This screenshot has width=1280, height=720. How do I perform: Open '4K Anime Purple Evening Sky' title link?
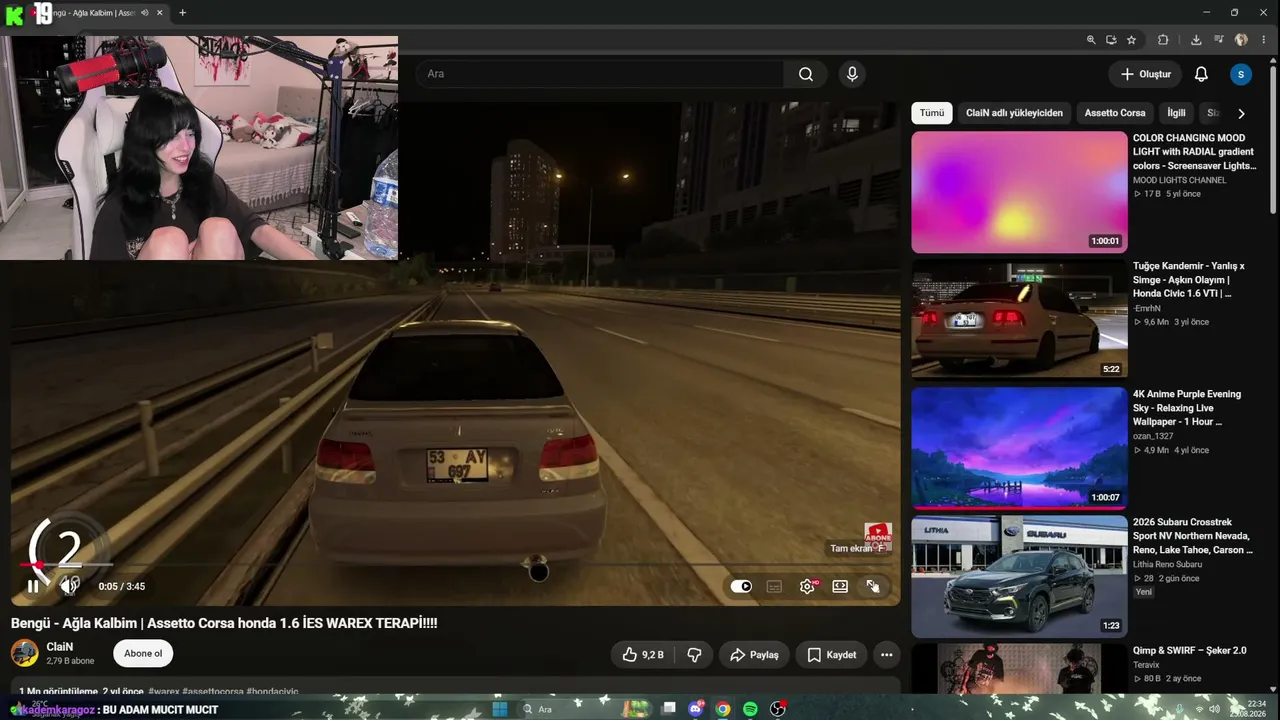(x=1187, y=408)
